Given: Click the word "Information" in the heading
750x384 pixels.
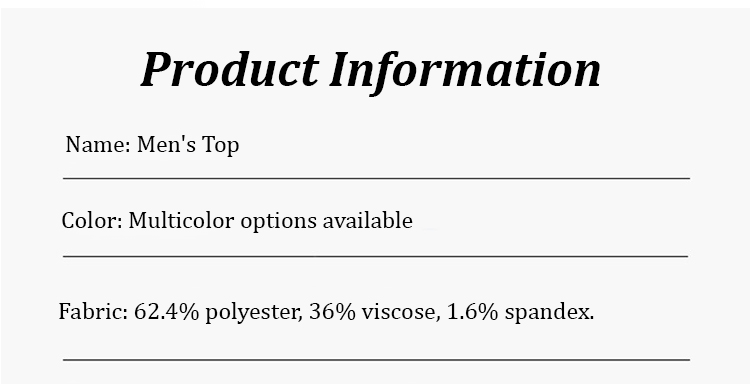Looking at the screenshot, I should 465,70.
